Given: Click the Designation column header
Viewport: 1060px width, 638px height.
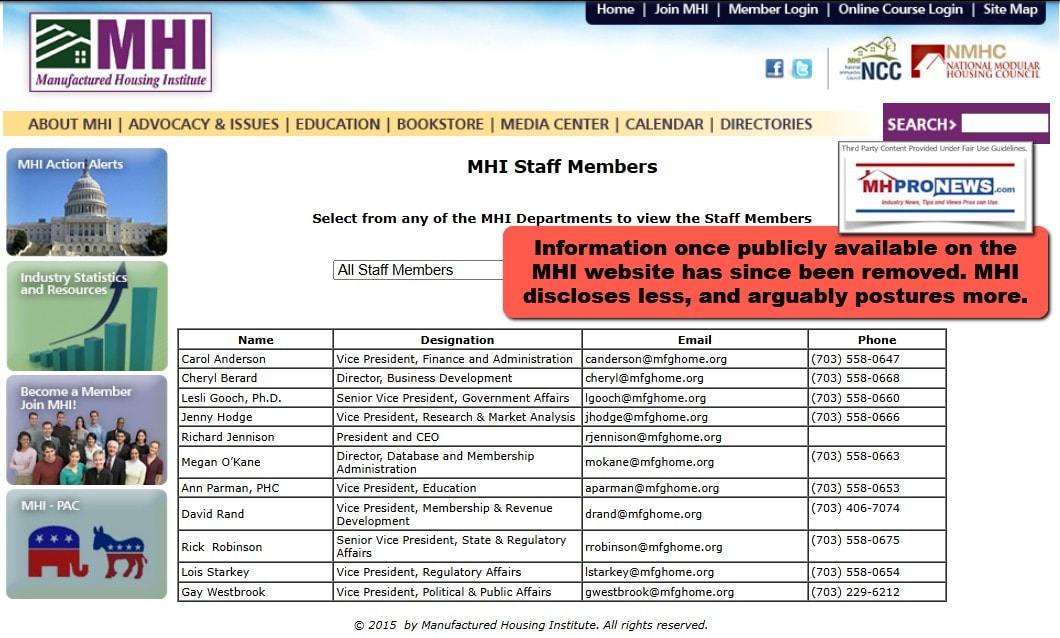Looking at the screenshot, I should click(457, 340).
